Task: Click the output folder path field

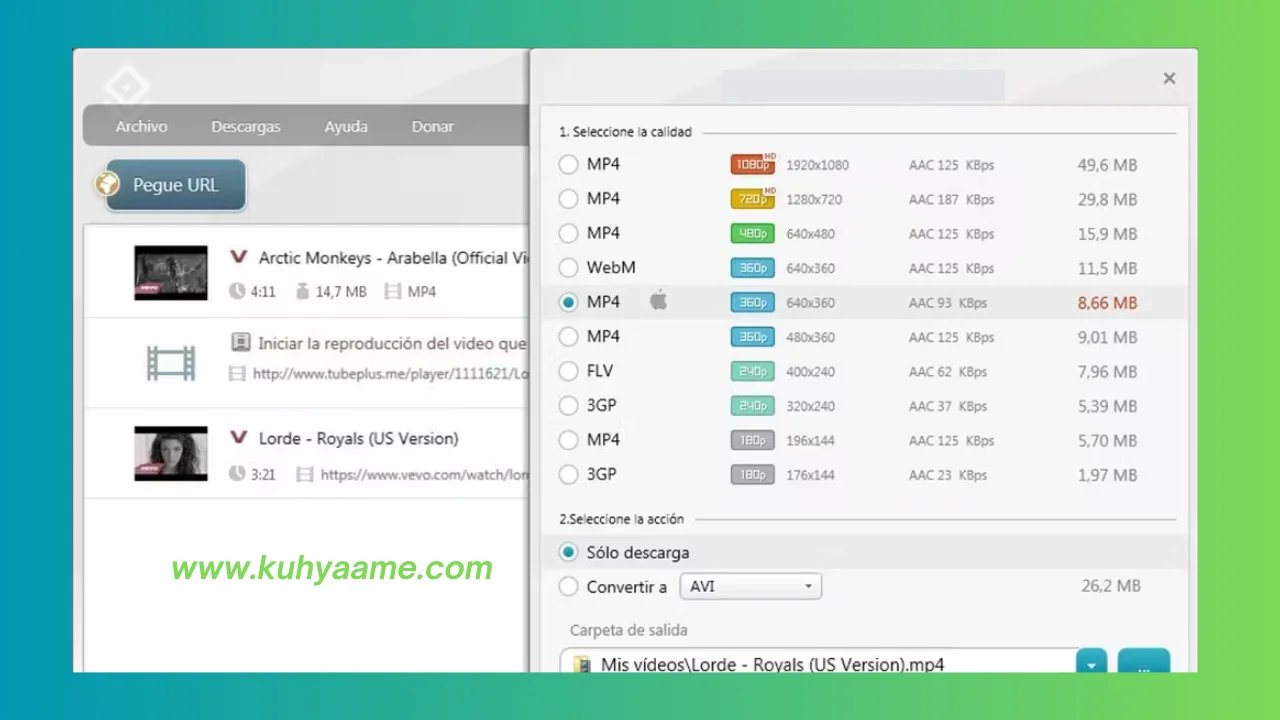Action: click(818, 662)
